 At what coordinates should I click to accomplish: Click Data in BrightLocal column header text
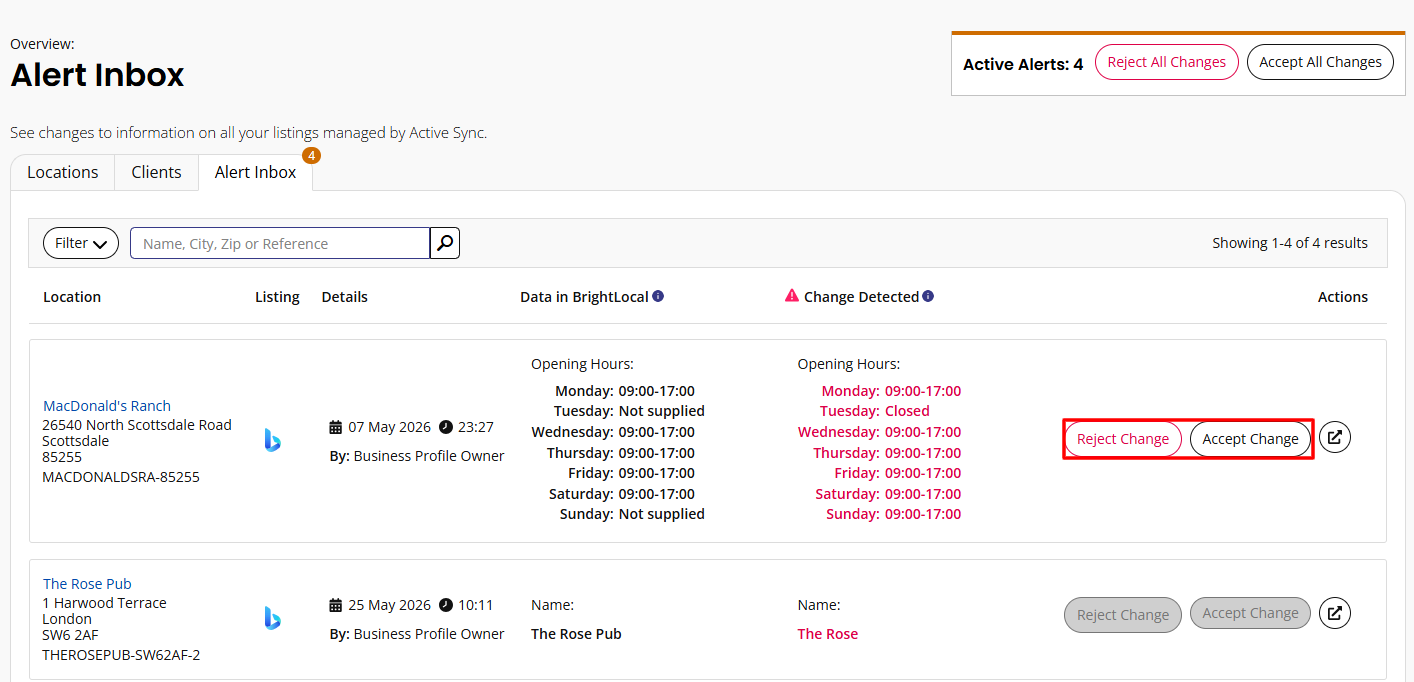584,297
